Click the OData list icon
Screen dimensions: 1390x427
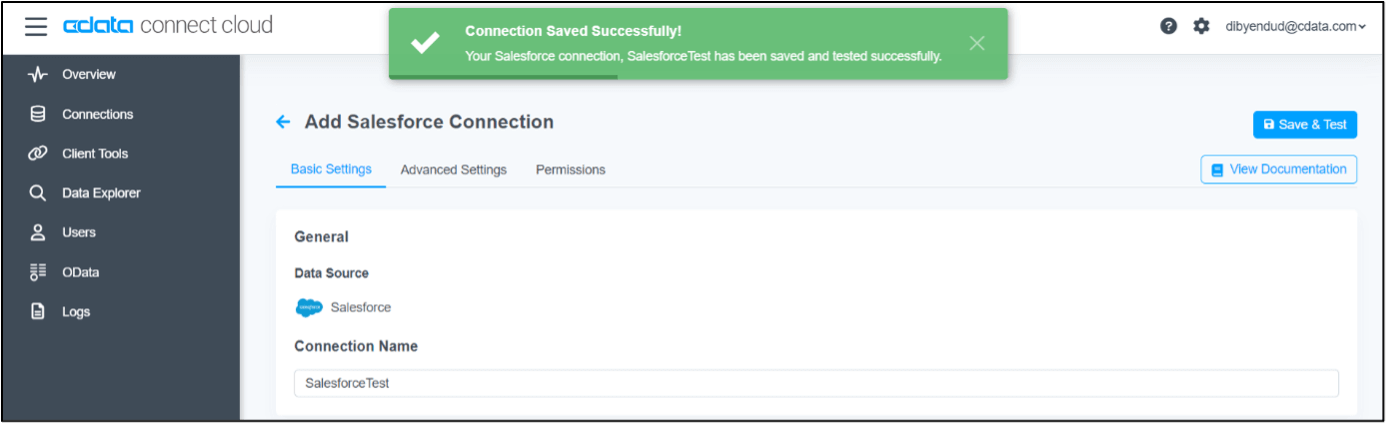pyautogui.click(x=38, y=272)
